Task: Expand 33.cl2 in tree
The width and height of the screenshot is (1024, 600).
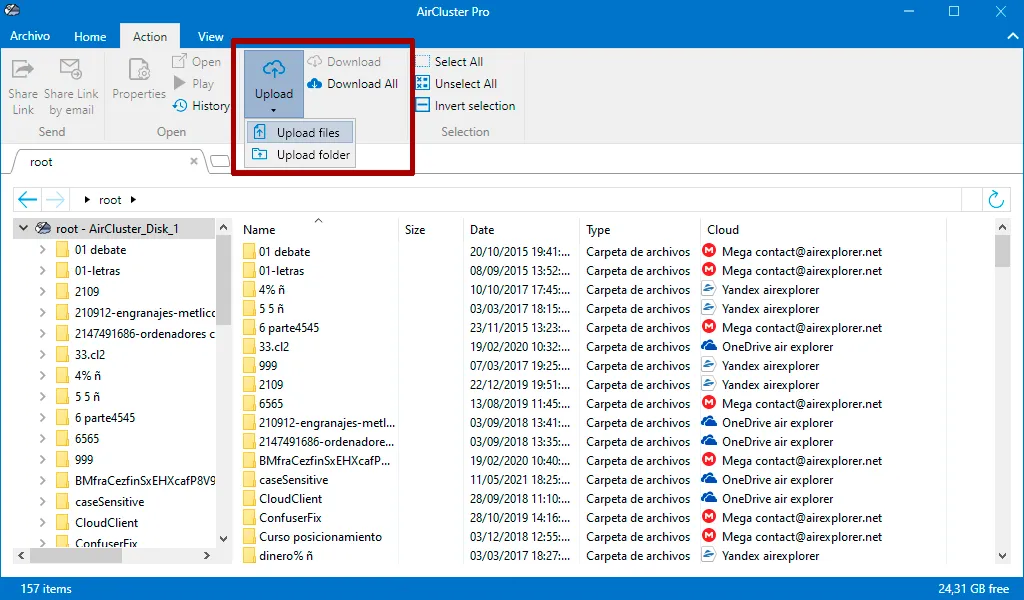Action: (42, 355)
